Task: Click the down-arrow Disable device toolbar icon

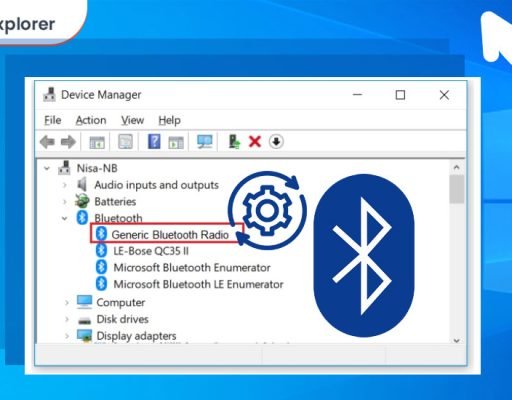Action: pos(276,142)
